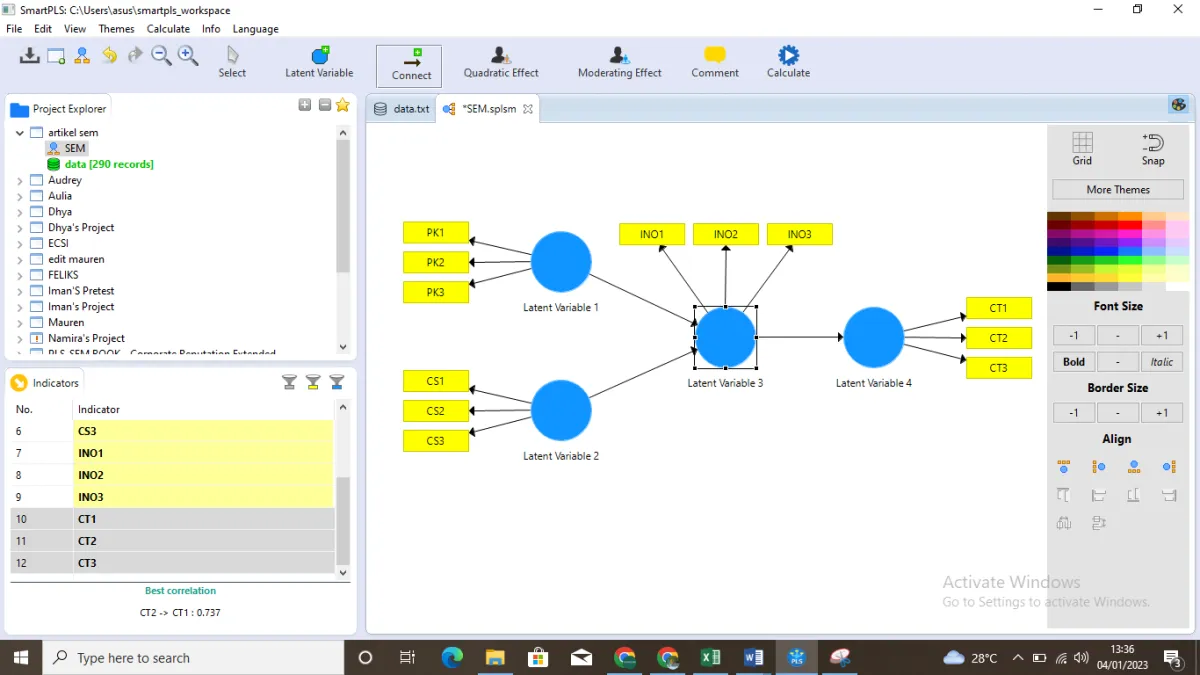Choose the Latent Variable tool
1200x675 pixels.
(x=319, y=62)
